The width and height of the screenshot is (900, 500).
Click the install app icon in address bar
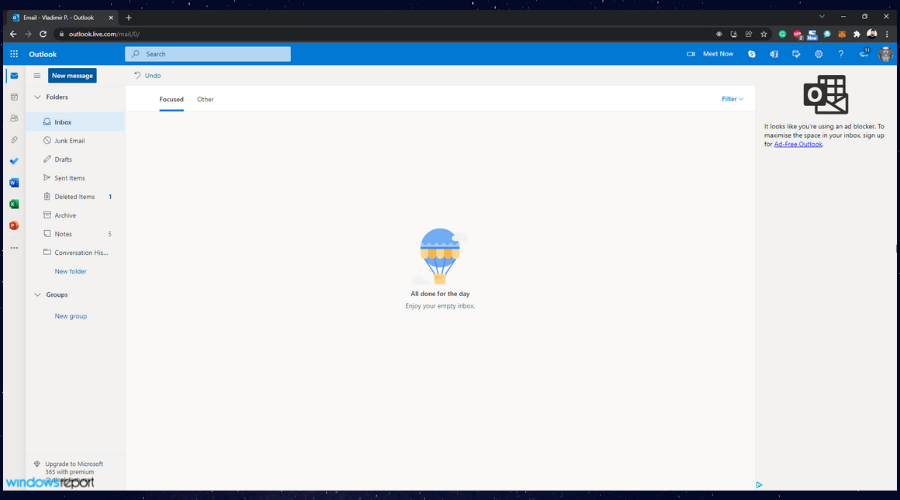pyautogui.click(x=734, y=34)
